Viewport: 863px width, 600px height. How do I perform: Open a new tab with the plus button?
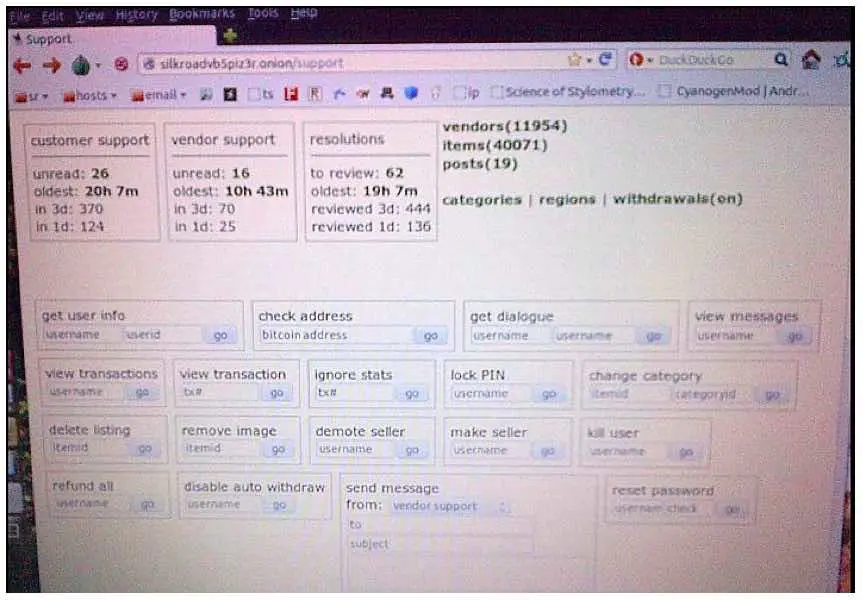tap(229, 36)
